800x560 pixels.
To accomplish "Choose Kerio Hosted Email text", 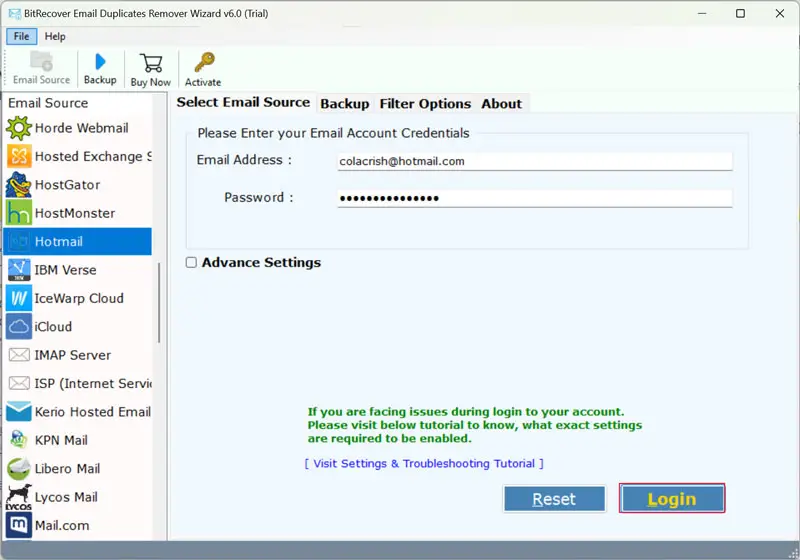I will [x=93, y=412].
